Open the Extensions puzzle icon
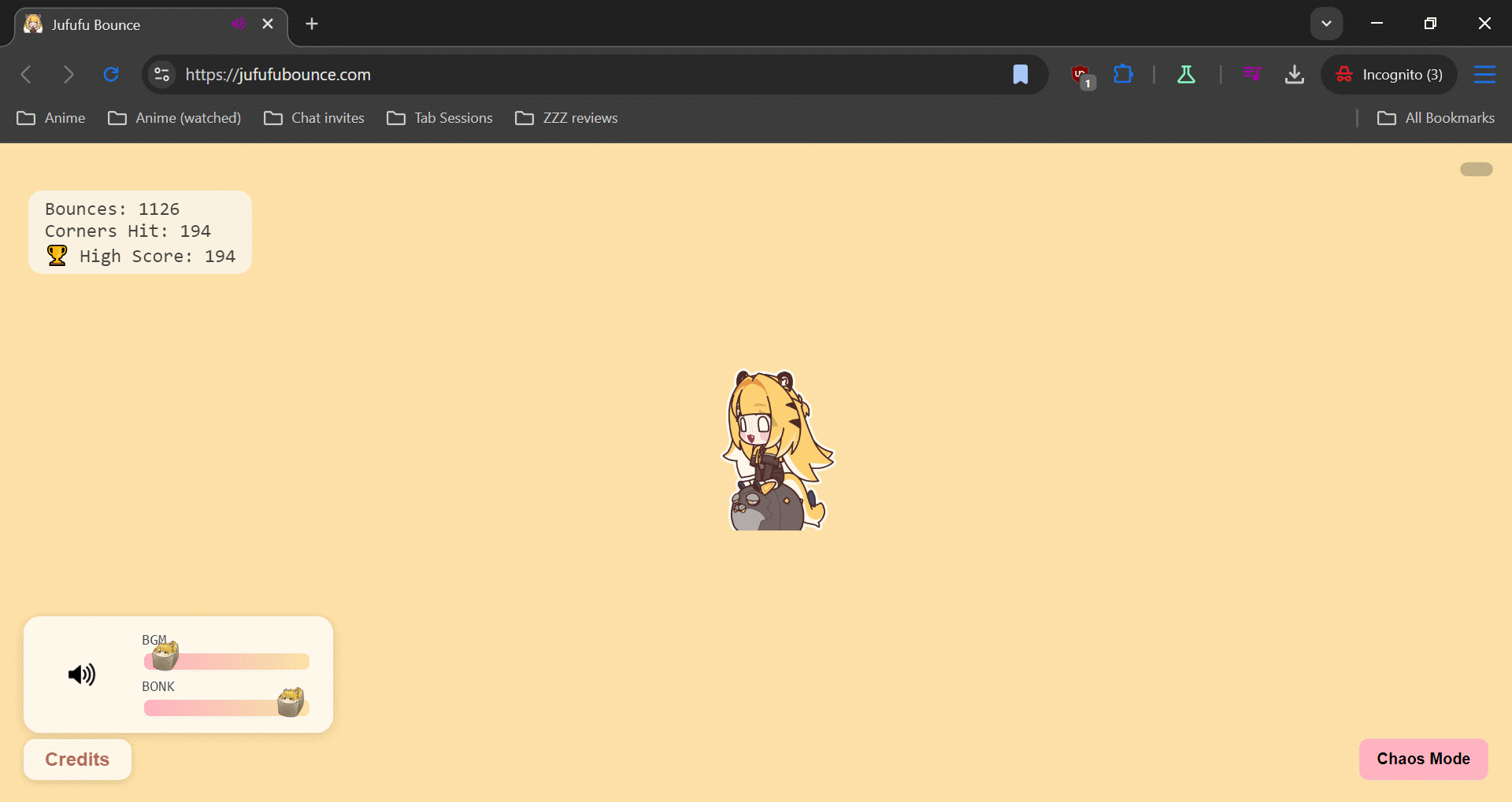The image size is (1512, 802). [1123, 75]
